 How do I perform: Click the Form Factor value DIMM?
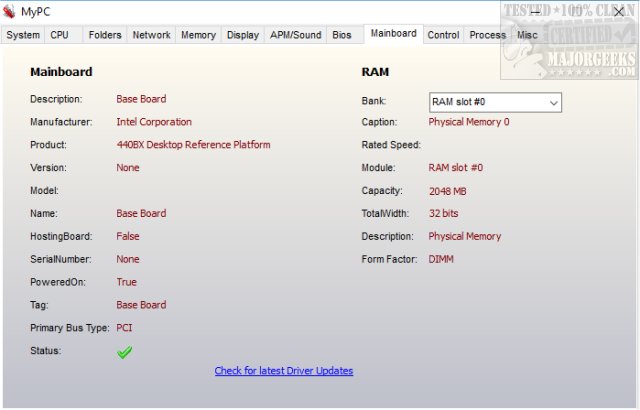coord(441,259)
